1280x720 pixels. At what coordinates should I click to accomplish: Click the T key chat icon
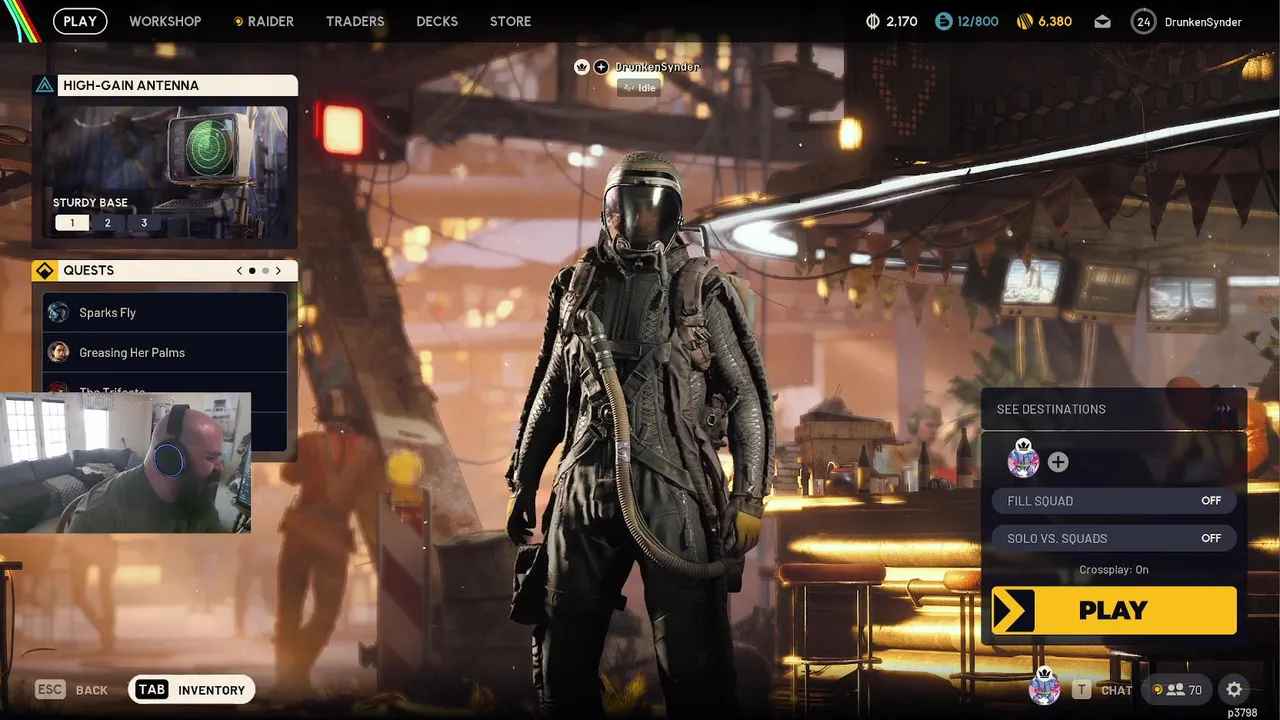tap(1082, 689)
